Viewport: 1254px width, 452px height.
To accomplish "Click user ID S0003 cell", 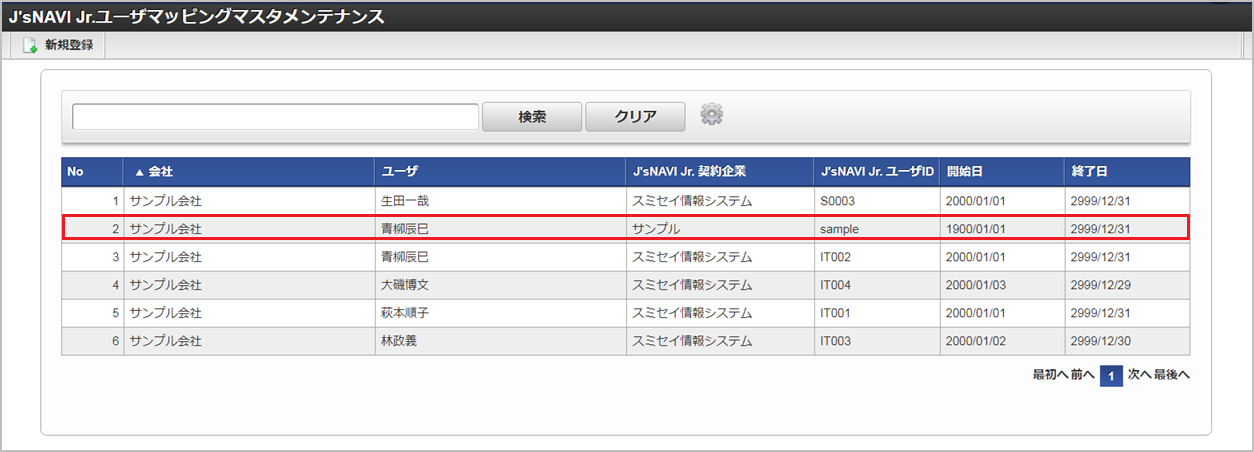I will coord(877,201).
